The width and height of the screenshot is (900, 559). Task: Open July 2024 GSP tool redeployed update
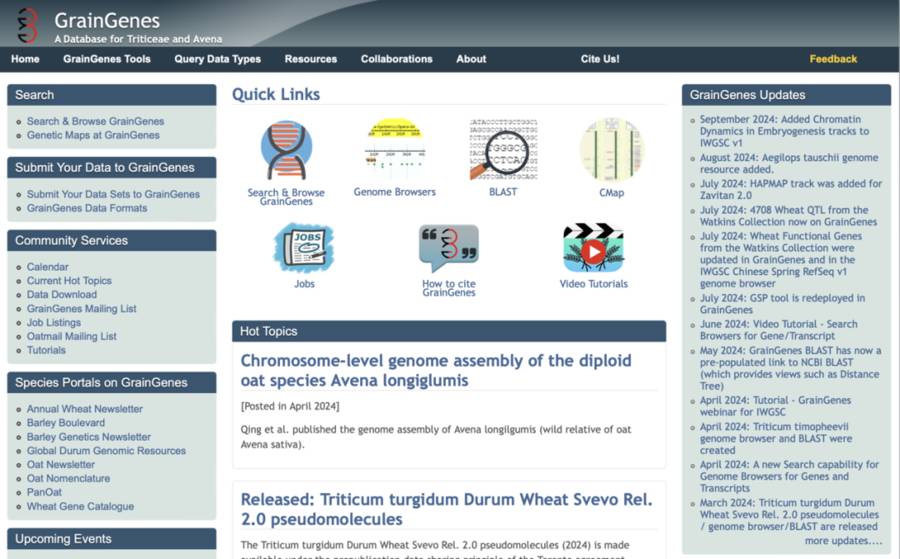pyautogui.click(x=782, y=304)
